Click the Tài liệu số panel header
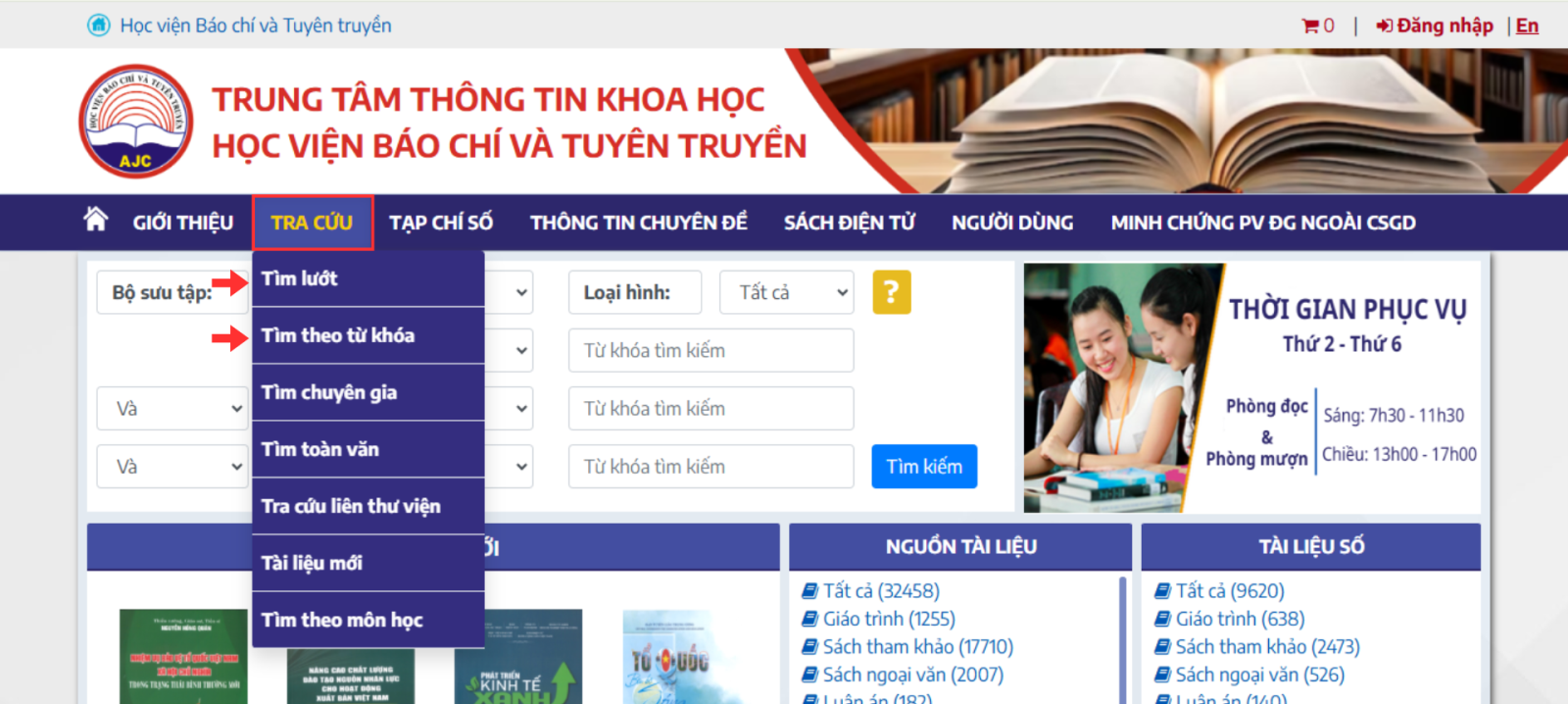The height and width of the screenshot is (704, 1568). tap(1311, 546)
